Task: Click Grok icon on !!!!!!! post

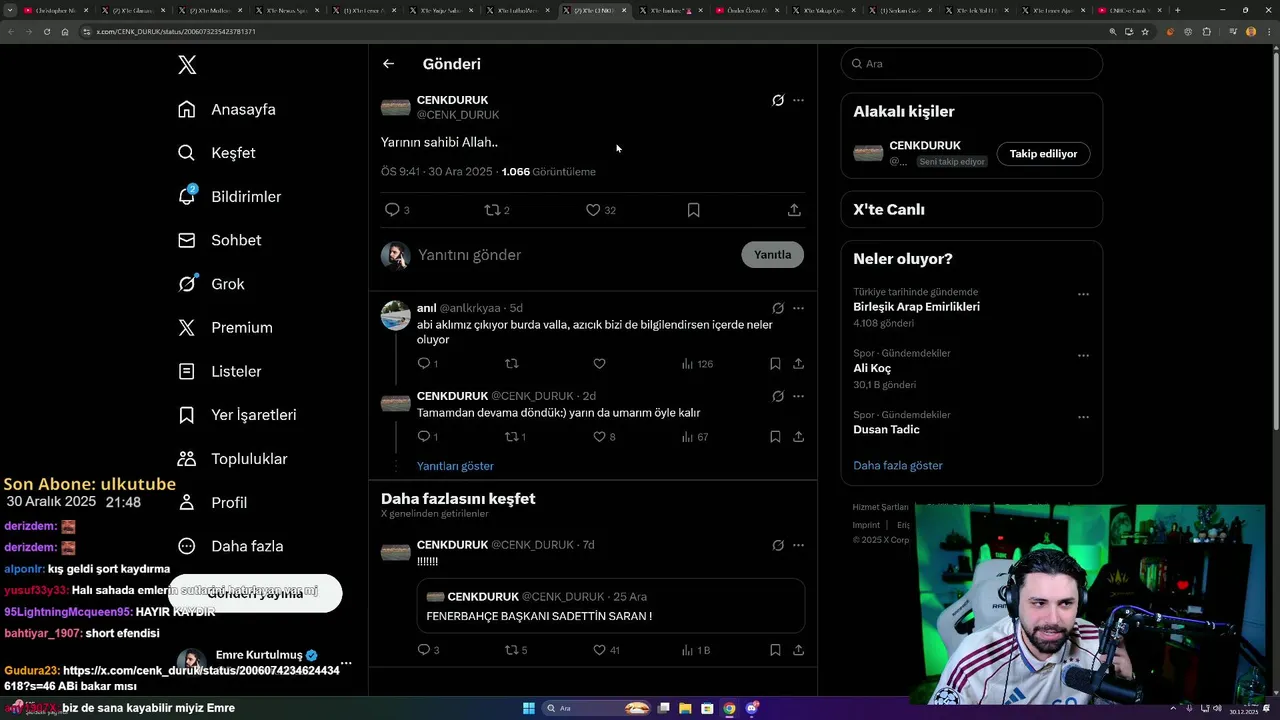Action: [778, 545]
